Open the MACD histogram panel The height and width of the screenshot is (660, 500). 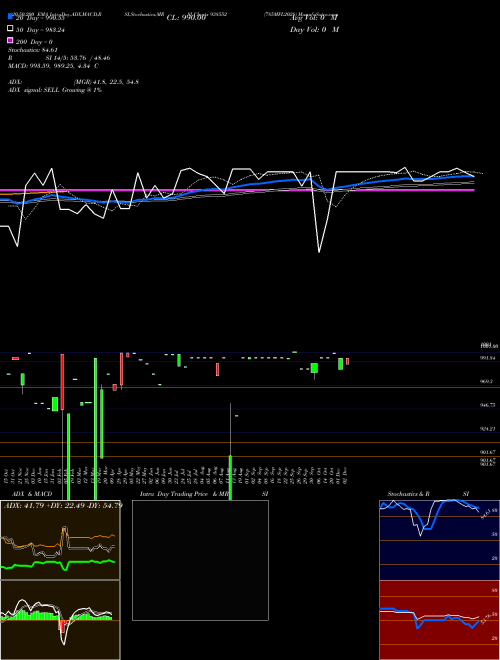click(x=60, y=620)
